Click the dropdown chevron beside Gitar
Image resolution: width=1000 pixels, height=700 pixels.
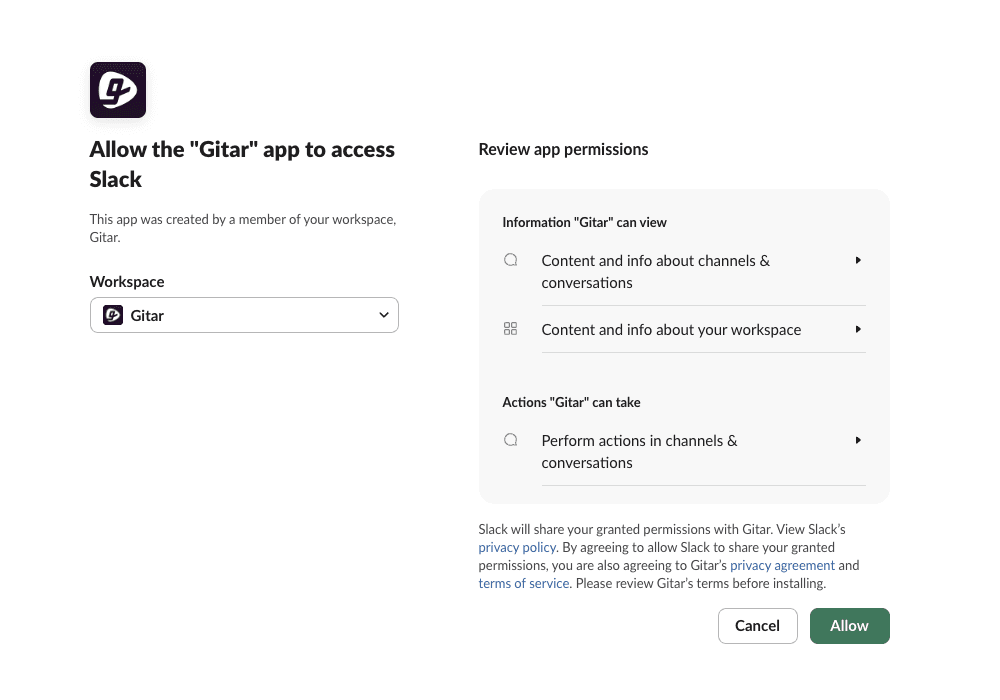pyautogui.click(x=383, y=314)
